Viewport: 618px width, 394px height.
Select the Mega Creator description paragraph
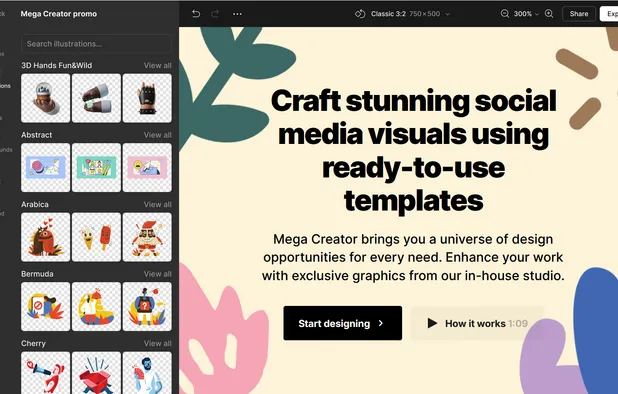point(413,257)
